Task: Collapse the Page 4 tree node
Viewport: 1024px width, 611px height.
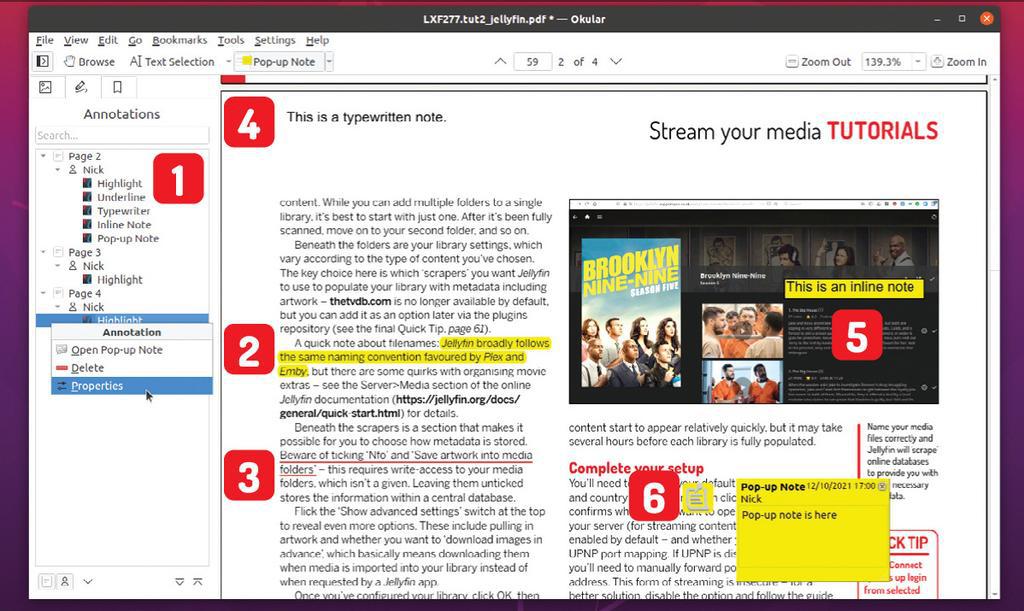Action: coord(43,293)
